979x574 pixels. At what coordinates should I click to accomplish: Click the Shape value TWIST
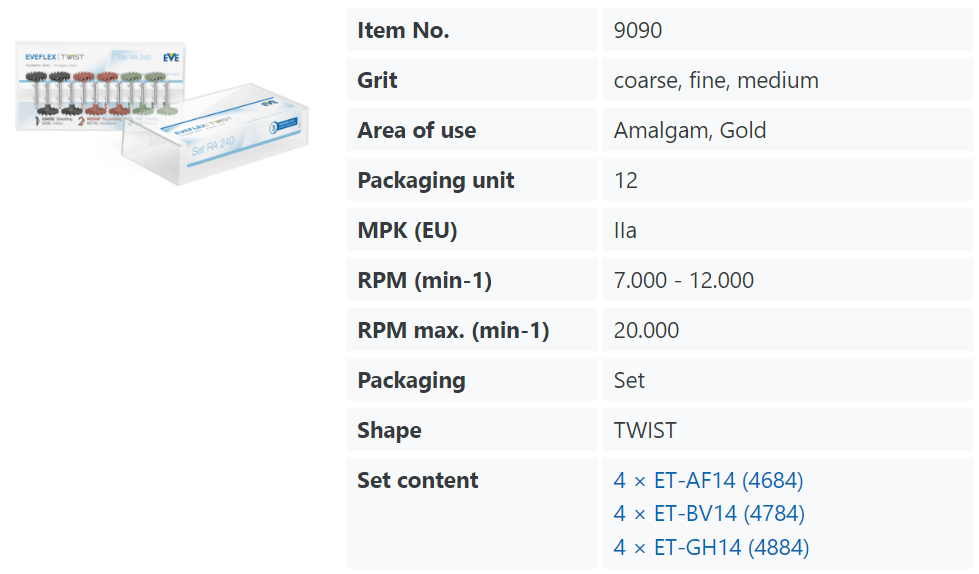645,430
